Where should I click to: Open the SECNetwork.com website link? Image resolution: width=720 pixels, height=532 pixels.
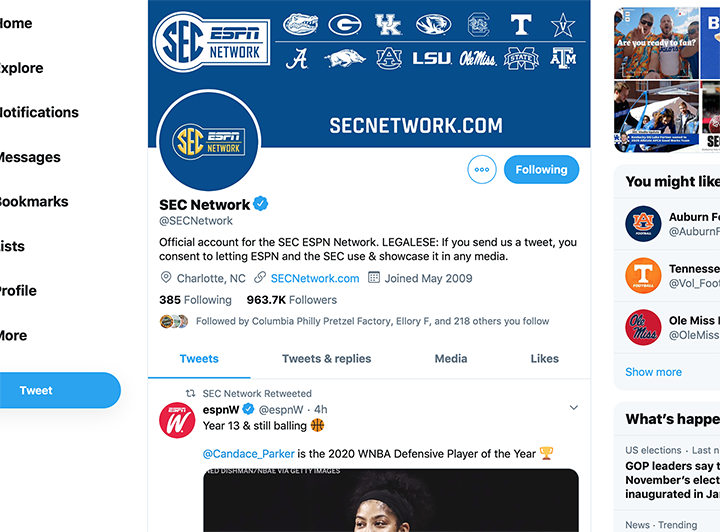(x=314, y=279)
